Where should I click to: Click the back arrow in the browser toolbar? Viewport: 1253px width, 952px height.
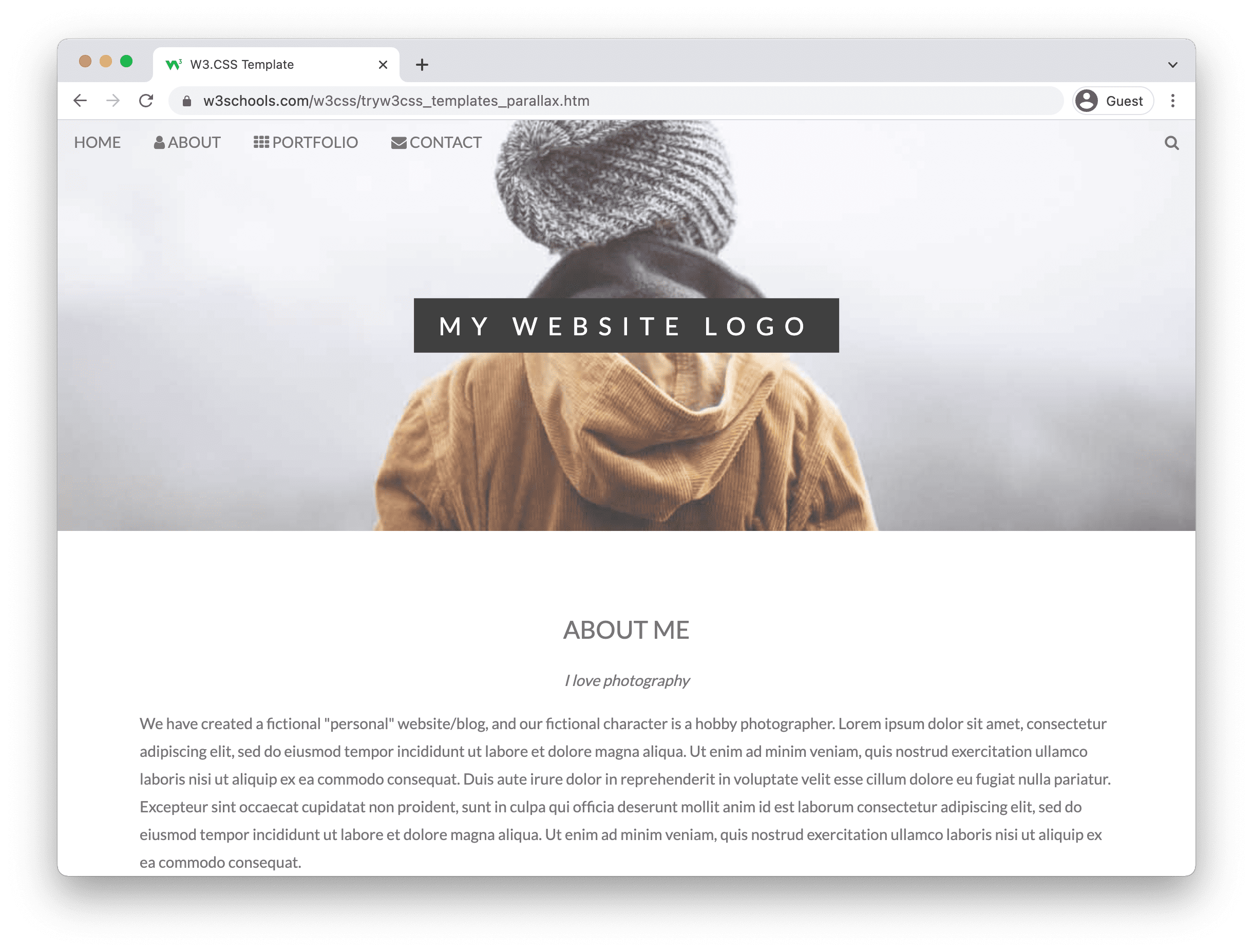[79, 100]
